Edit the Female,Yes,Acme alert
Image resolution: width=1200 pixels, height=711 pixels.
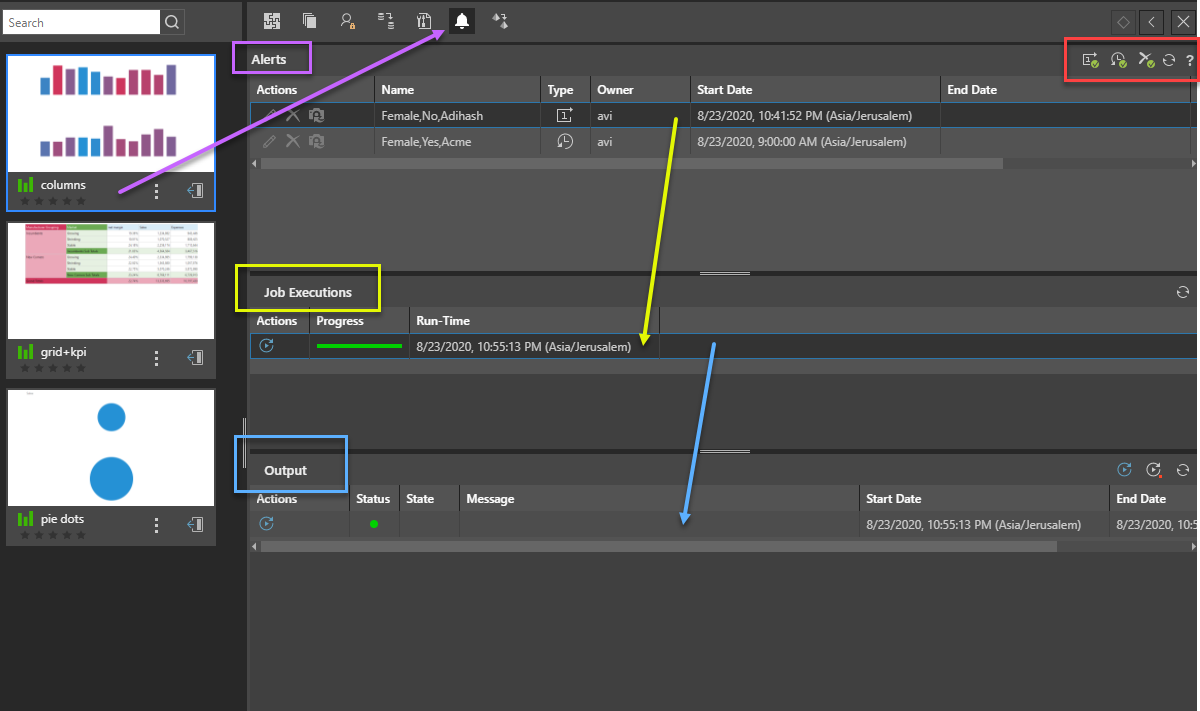point(269,142)
